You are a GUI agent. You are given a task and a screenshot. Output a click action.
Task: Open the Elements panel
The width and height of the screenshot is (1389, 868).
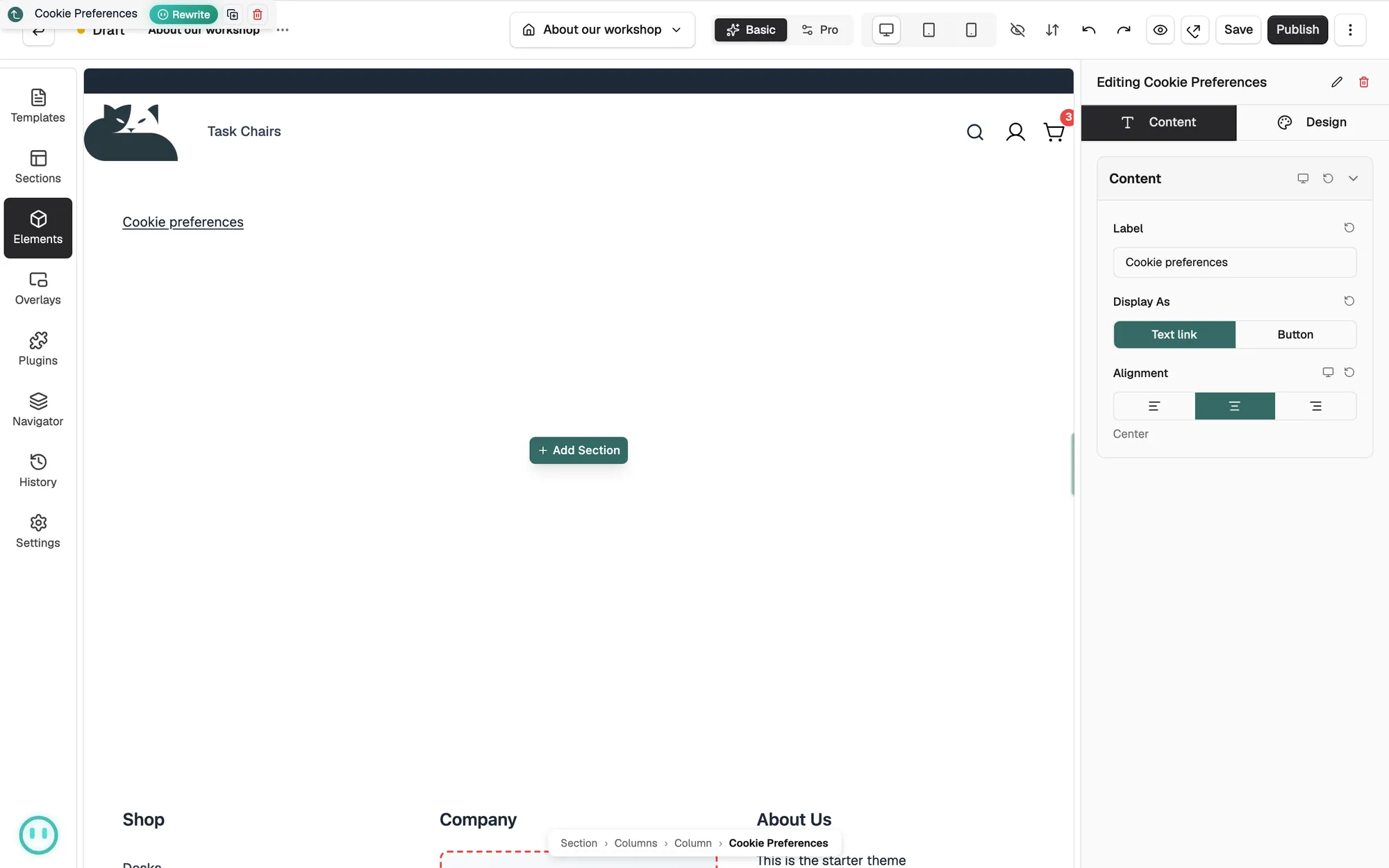38,228
